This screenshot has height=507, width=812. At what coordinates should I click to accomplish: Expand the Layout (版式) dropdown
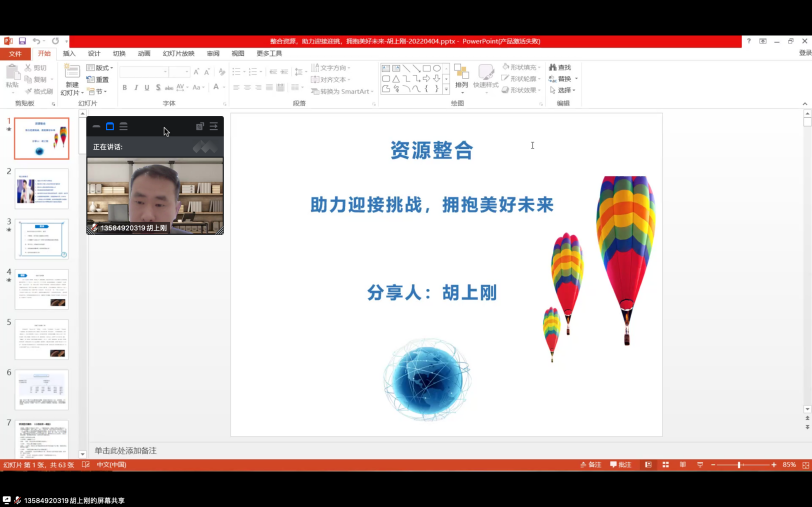click(99, 67)
